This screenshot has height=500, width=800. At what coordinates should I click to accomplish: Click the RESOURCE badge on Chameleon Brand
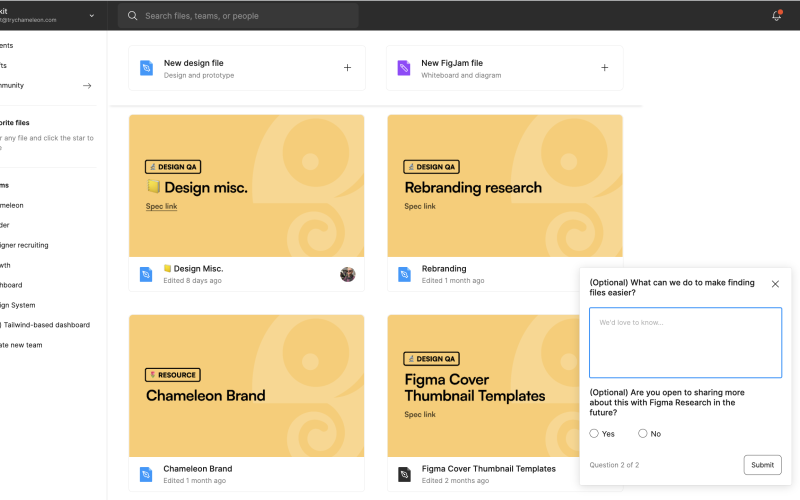coord(172,375)
